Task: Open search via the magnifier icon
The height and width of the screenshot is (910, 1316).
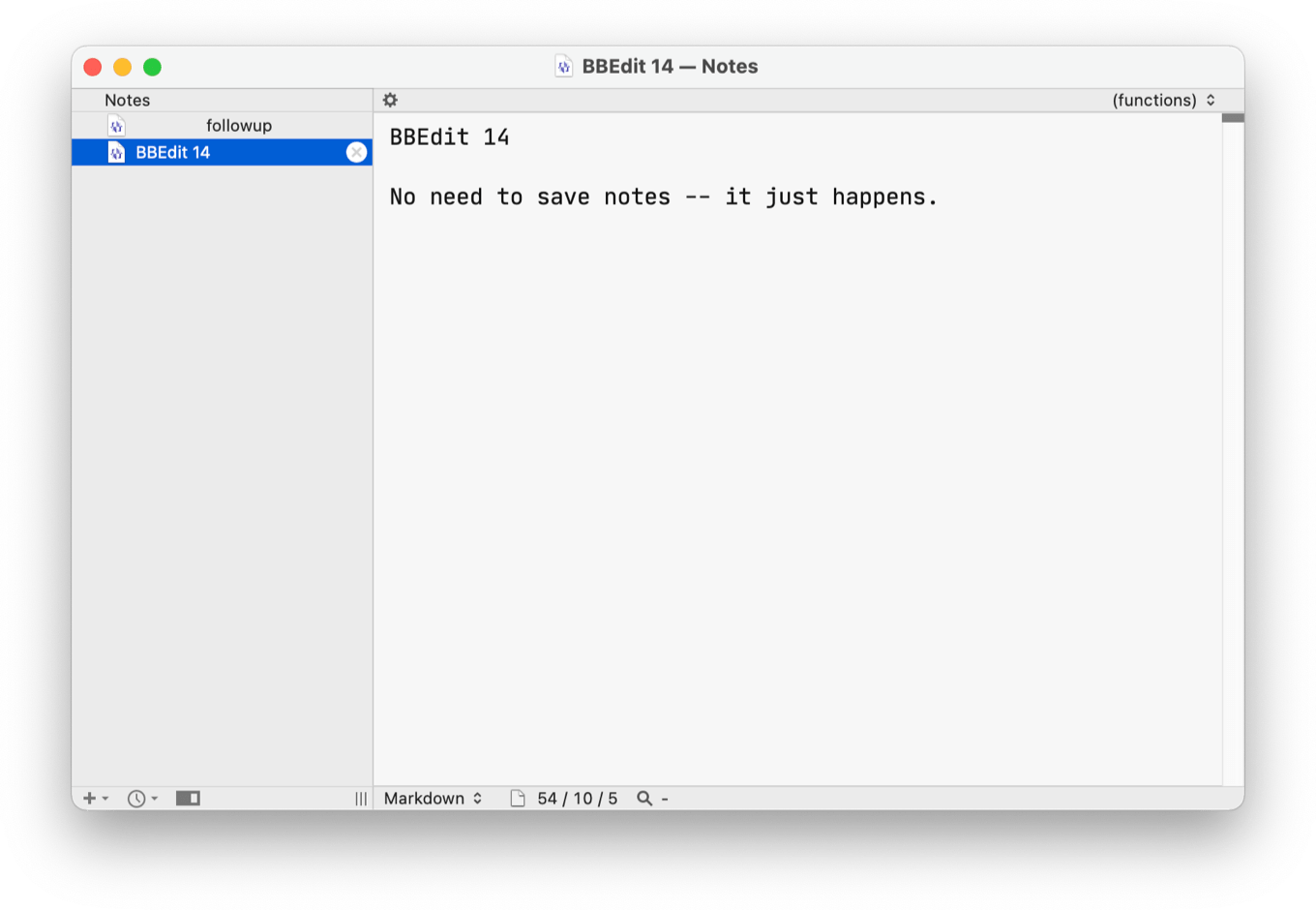Action: pyautogui.click(x=644, y=798)
